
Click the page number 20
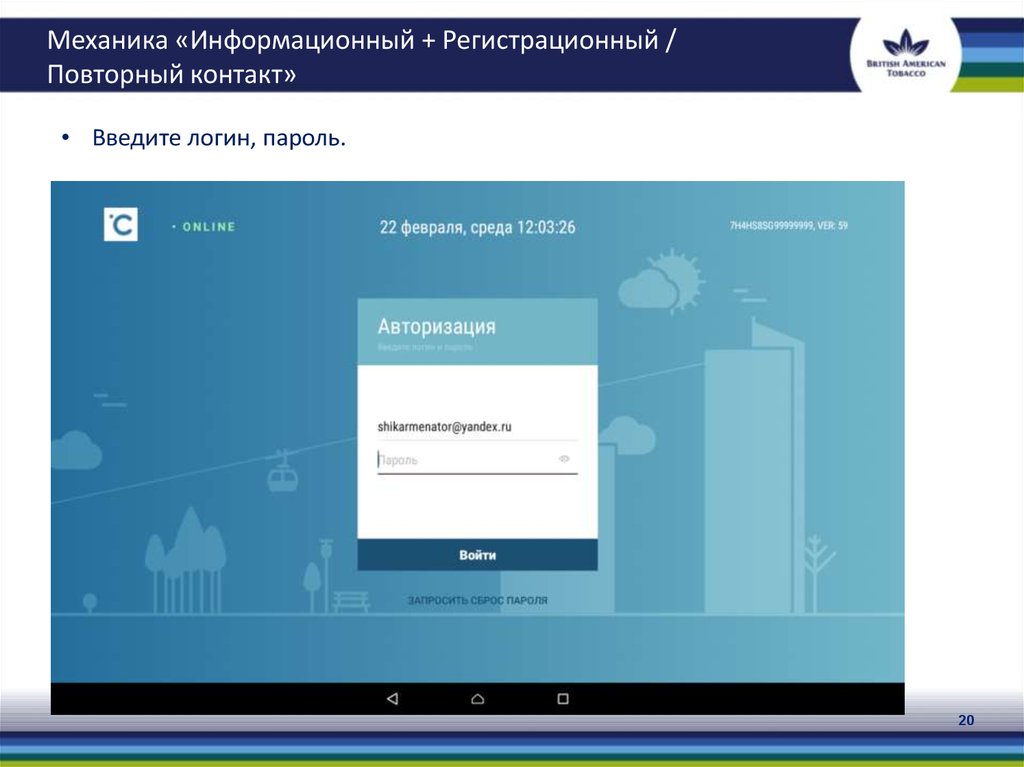point(965,721)
